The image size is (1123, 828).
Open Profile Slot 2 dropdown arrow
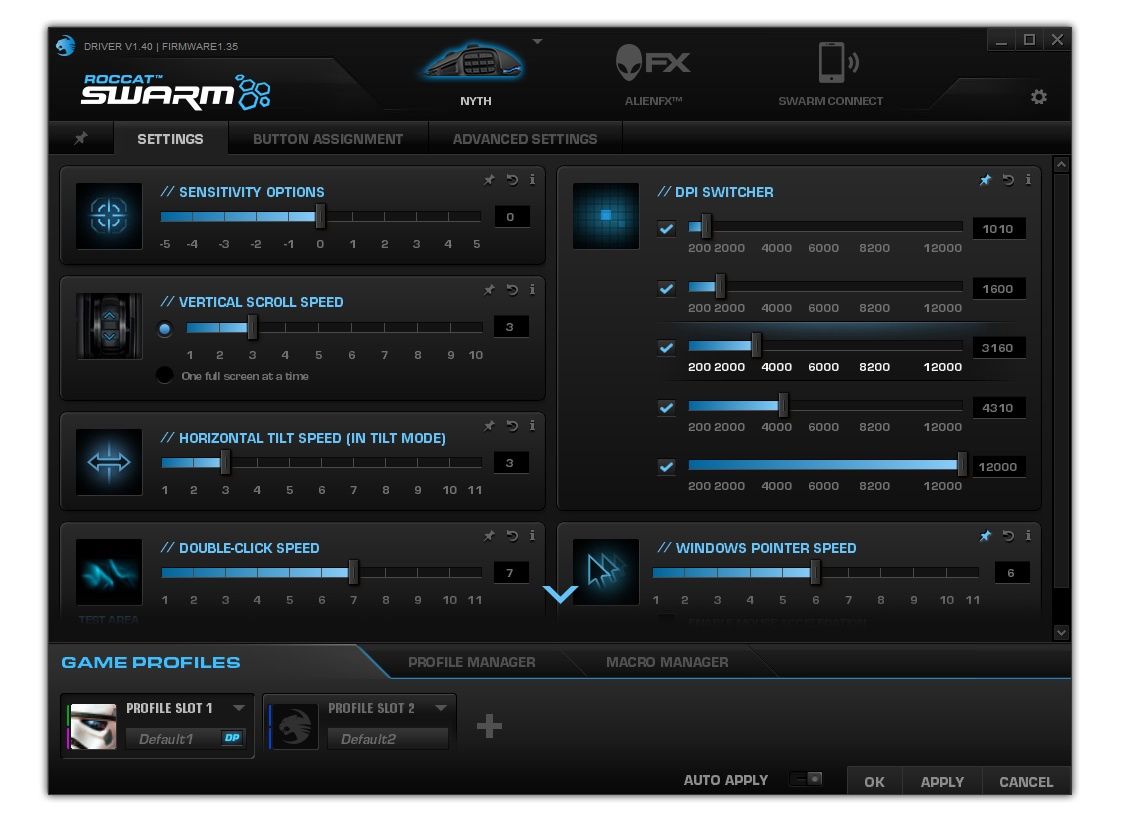pyautogui.click(x=440, y=708)
